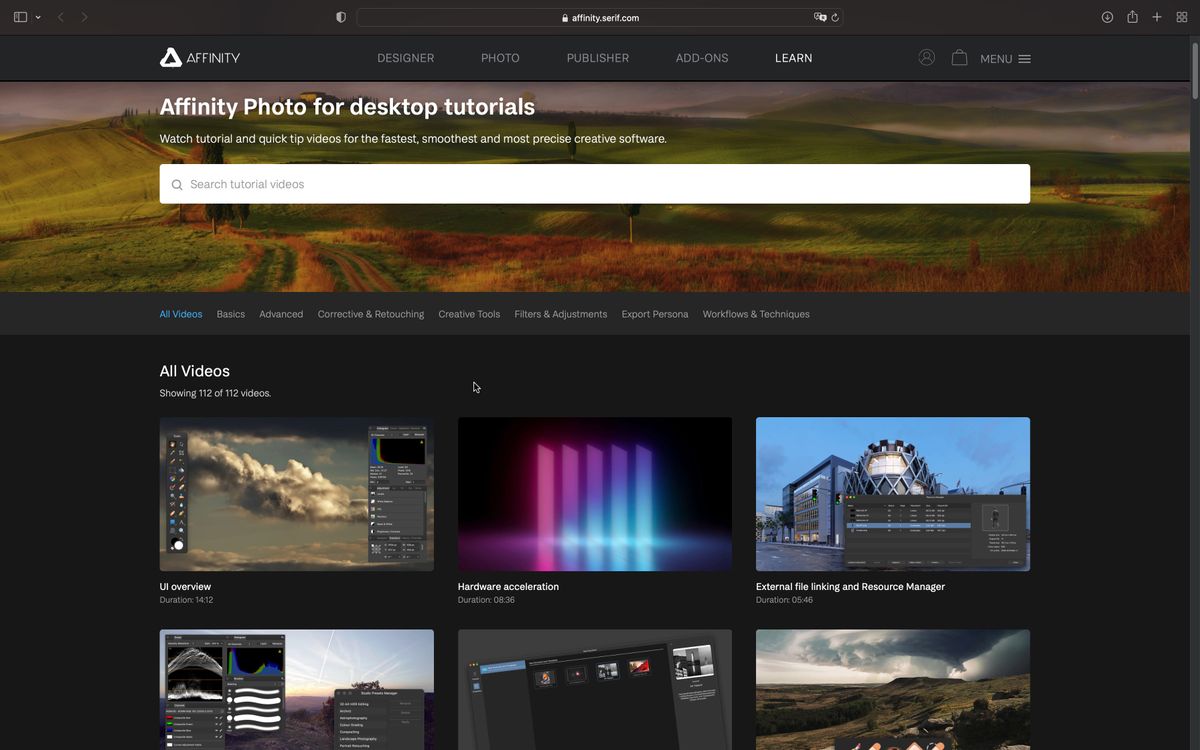Select the Filters & Adjustments category
The image size is (1200, 750).
click(561, 313)
